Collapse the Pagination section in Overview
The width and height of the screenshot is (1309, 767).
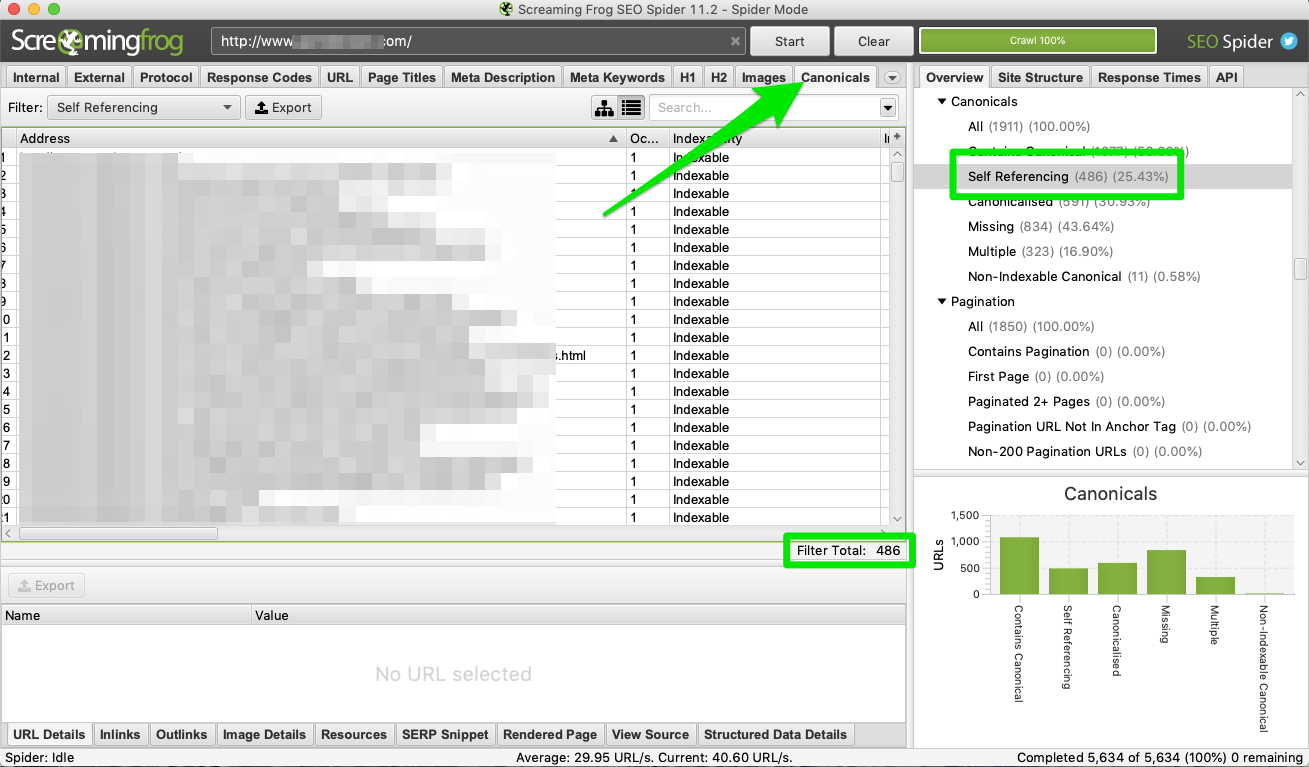pos(941,301)
